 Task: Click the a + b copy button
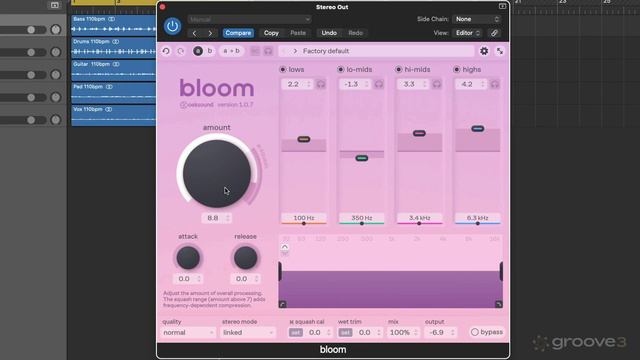click(x=231, y=51)
